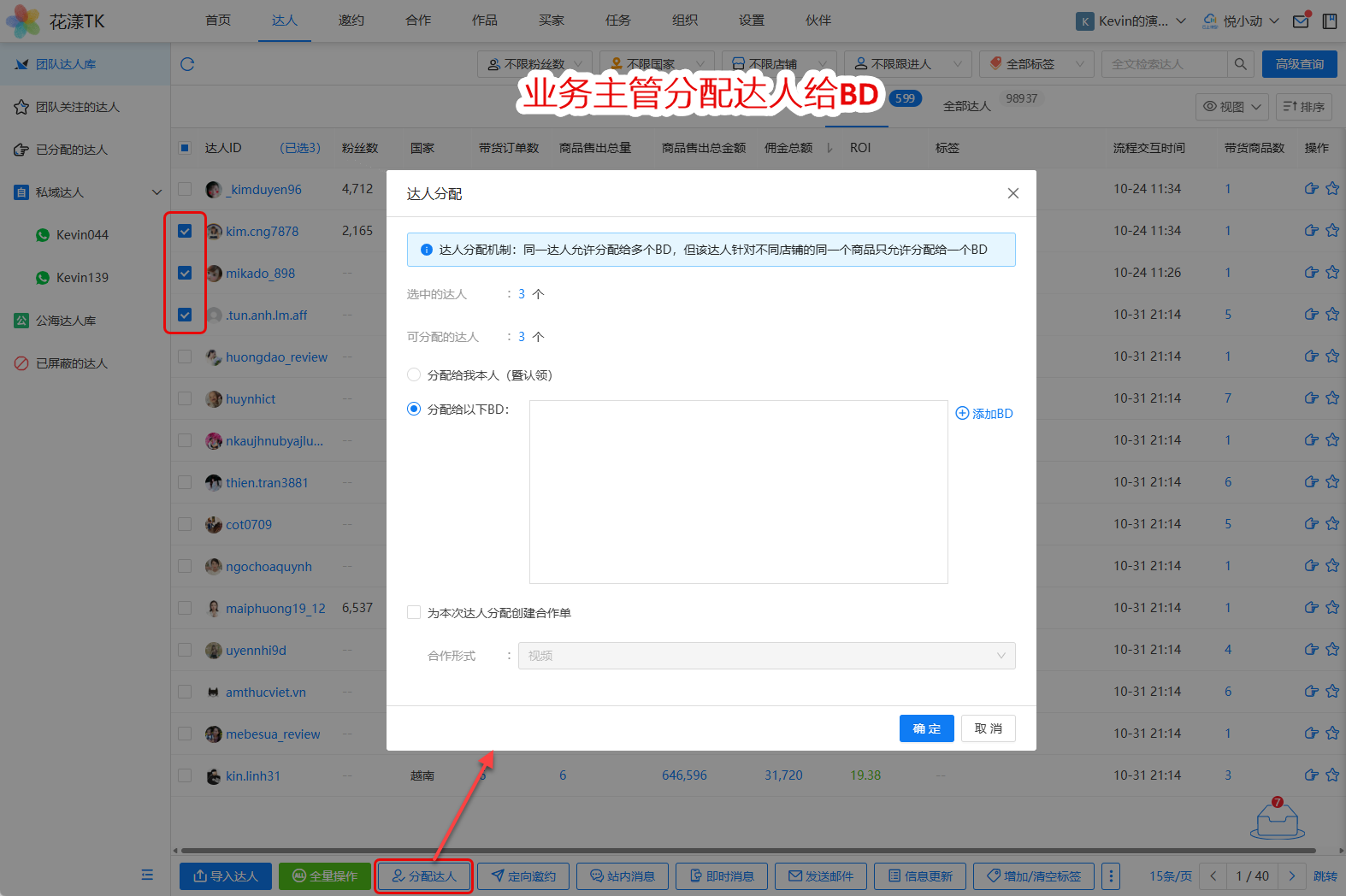1346x896 pixels.
Task: Click the BD list box in dialog
Action: (738, 492)
